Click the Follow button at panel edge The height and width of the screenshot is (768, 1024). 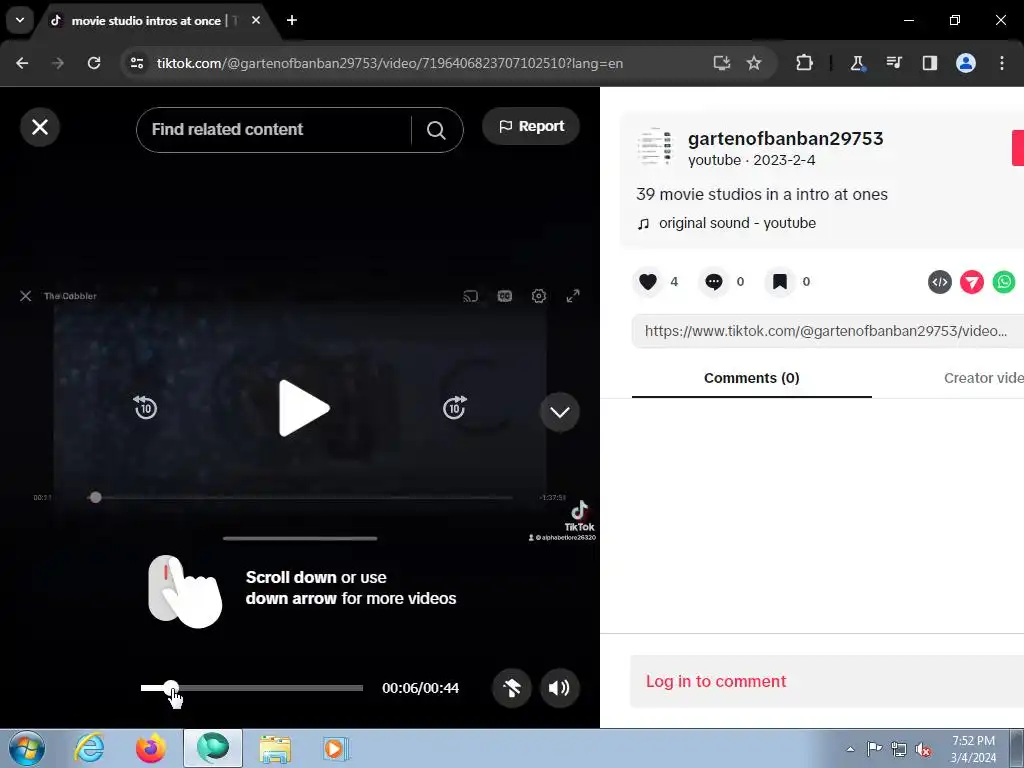pyautogui.click(x=1017, y=148)
